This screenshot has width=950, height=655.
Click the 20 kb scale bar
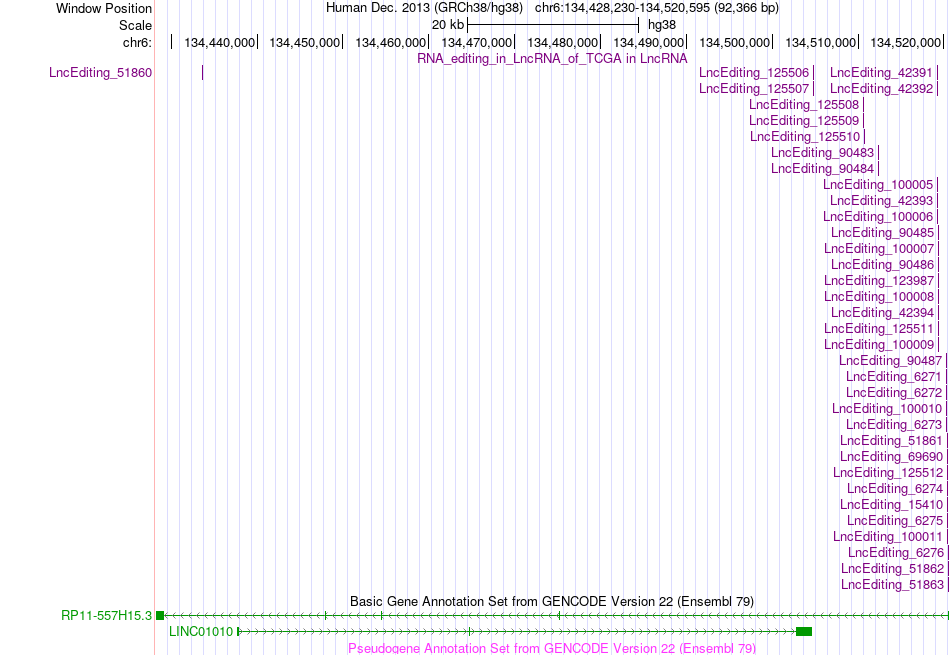[x=553, y=25]
